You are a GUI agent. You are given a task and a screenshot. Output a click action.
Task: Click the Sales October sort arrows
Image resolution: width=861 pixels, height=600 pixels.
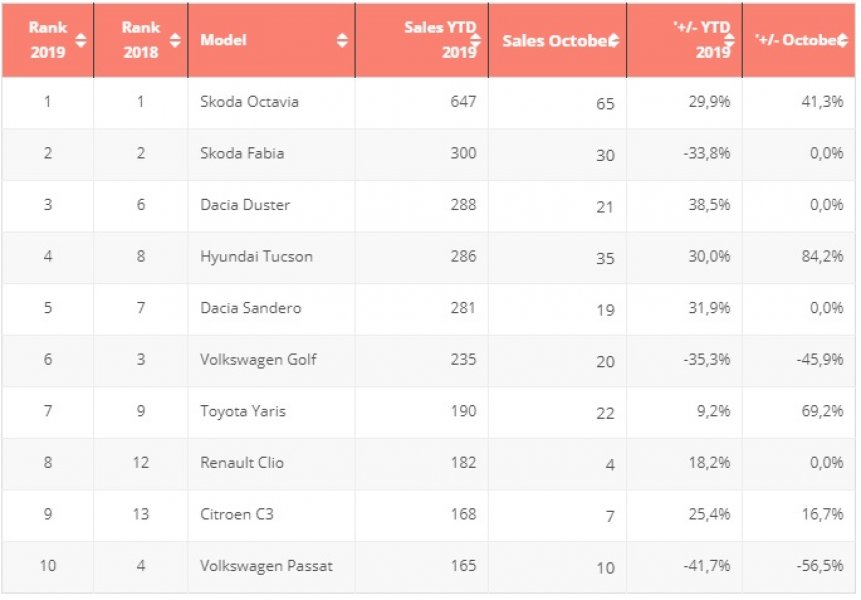click(x=614, y=41)
